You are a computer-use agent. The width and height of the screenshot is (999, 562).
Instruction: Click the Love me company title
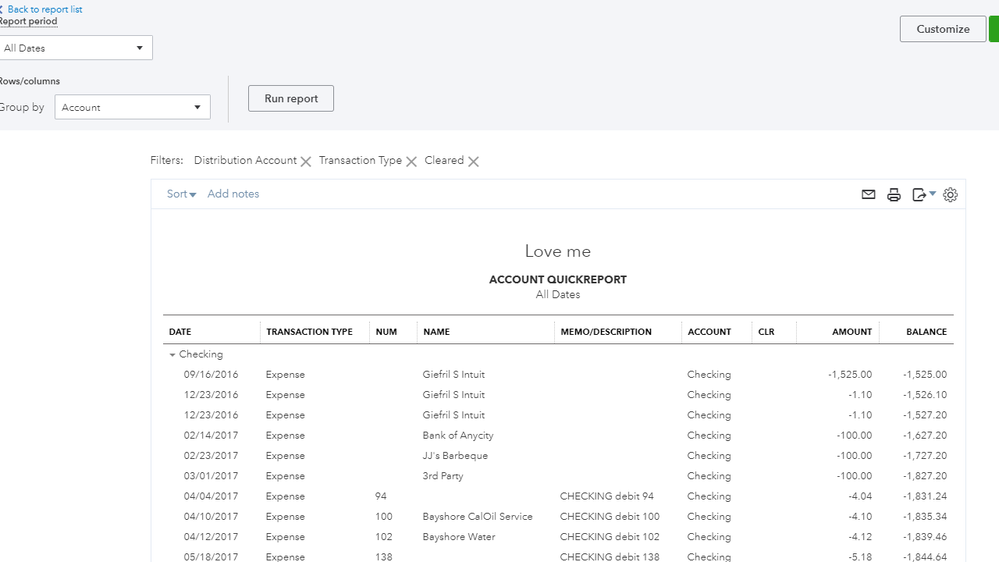tap(557, 252)
